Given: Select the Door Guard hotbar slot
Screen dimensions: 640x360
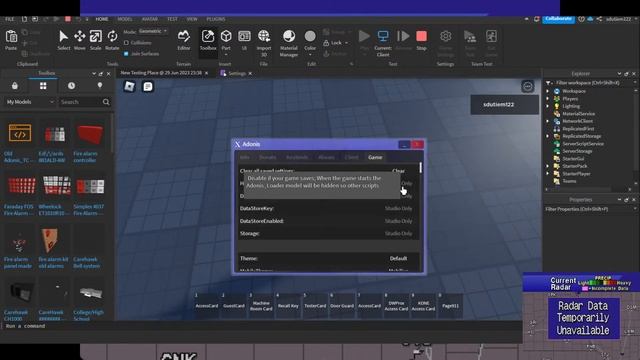Looking at the screenshot, I should point(342,305).
